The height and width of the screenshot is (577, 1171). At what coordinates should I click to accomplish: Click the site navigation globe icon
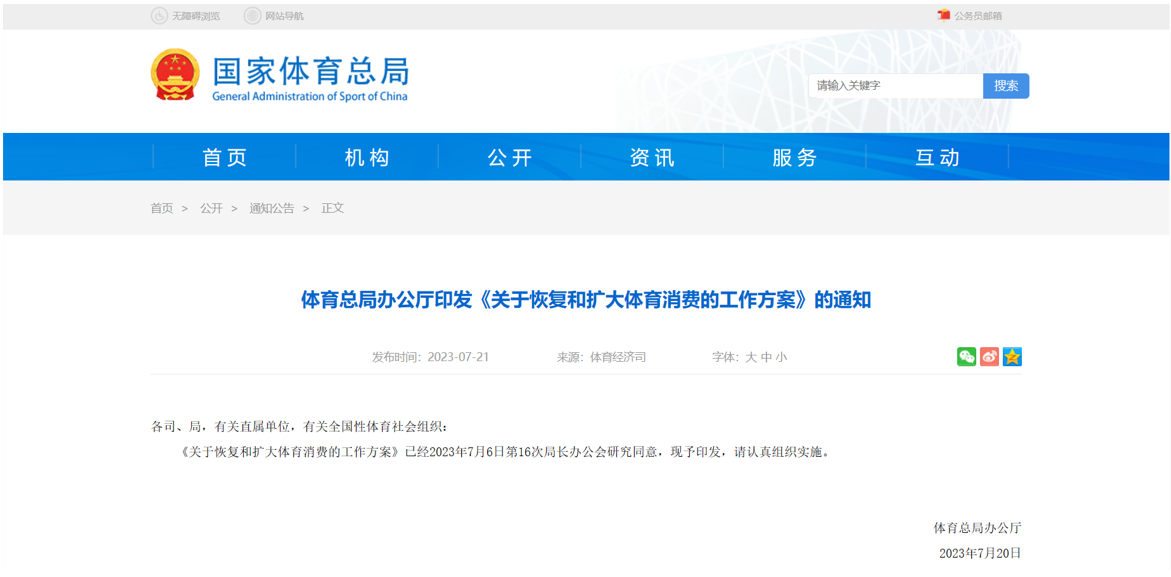tap(252, 16)
